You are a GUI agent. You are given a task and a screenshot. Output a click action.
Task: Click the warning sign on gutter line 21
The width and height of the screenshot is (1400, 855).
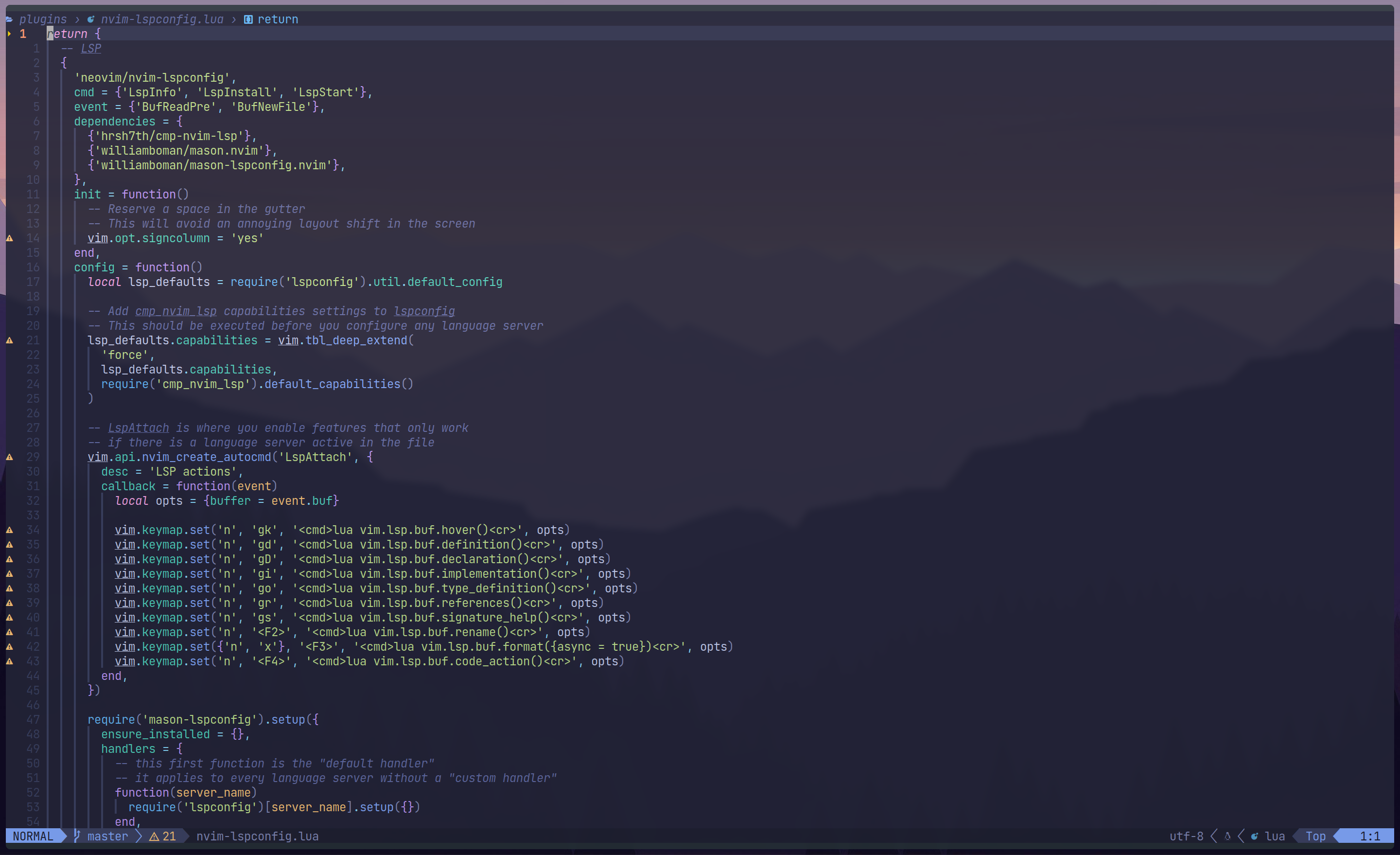(10, 340)
